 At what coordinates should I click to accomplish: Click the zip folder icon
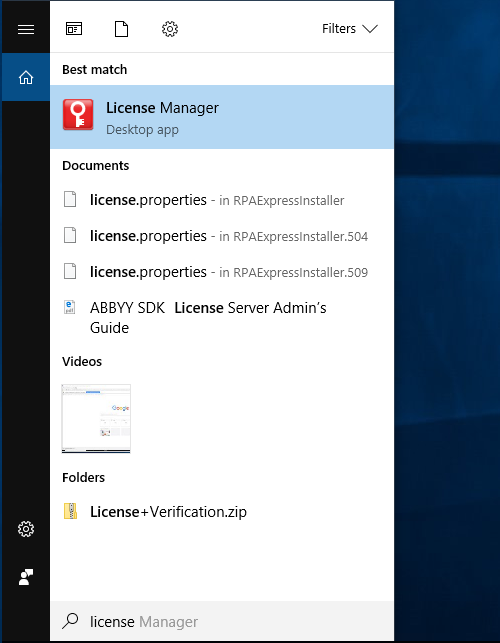[71, 511]
